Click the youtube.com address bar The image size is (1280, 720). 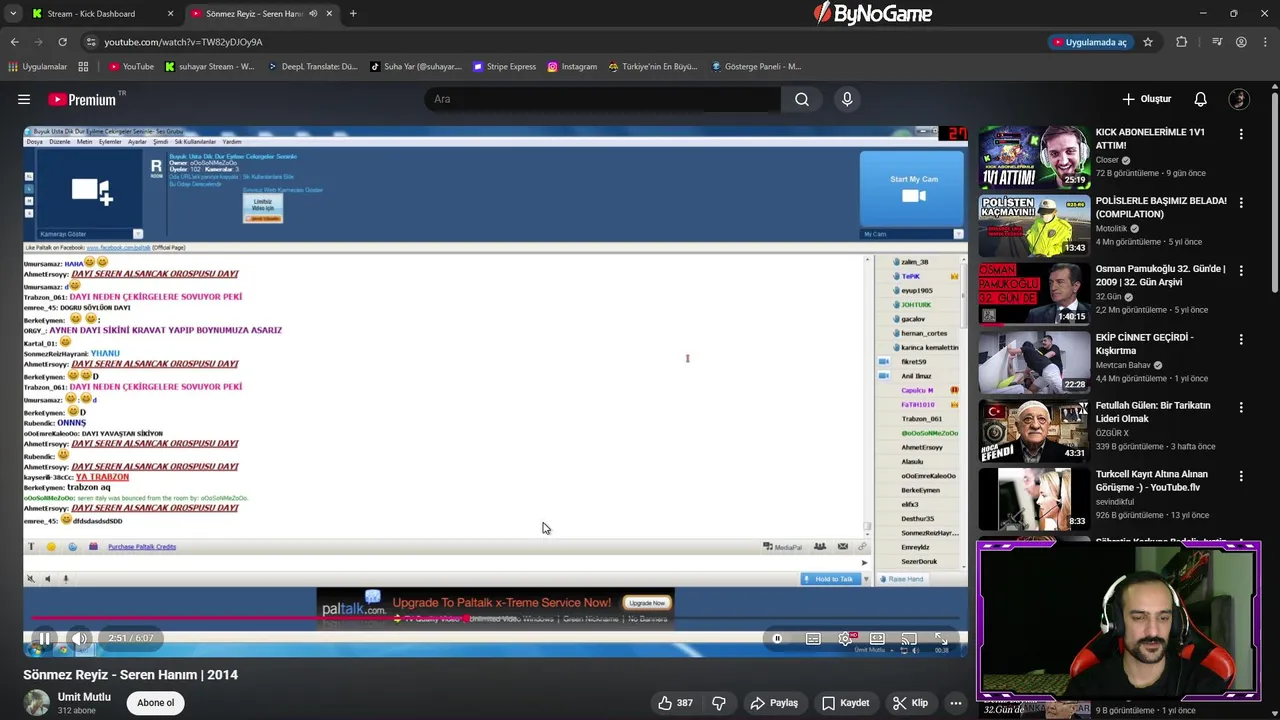point(560,42)
